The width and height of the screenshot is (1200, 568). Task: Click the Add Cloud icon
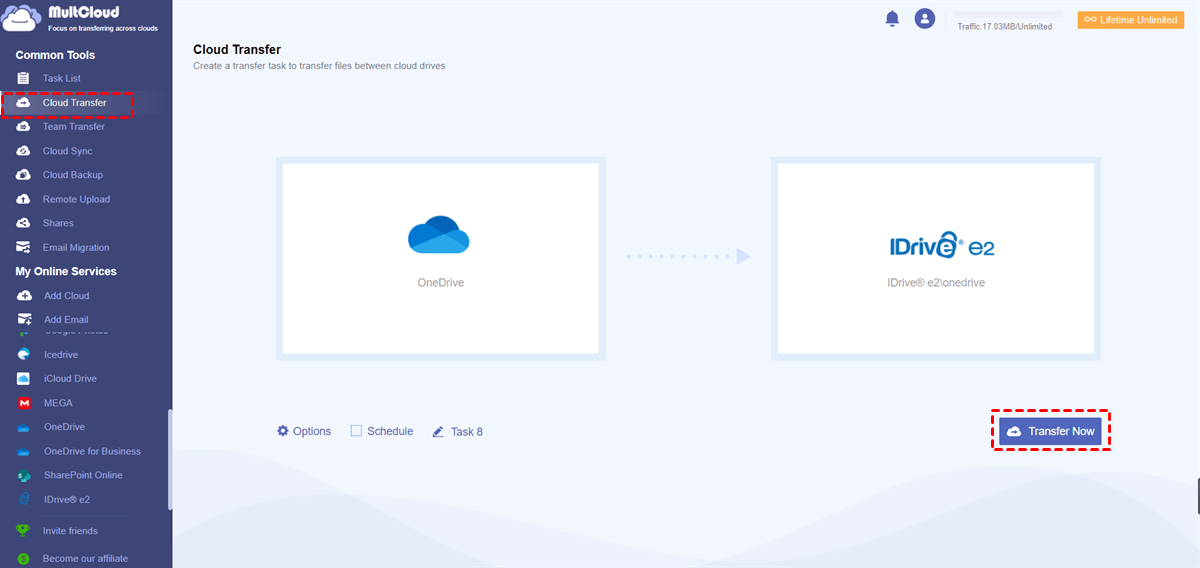[x=24, y=296]
